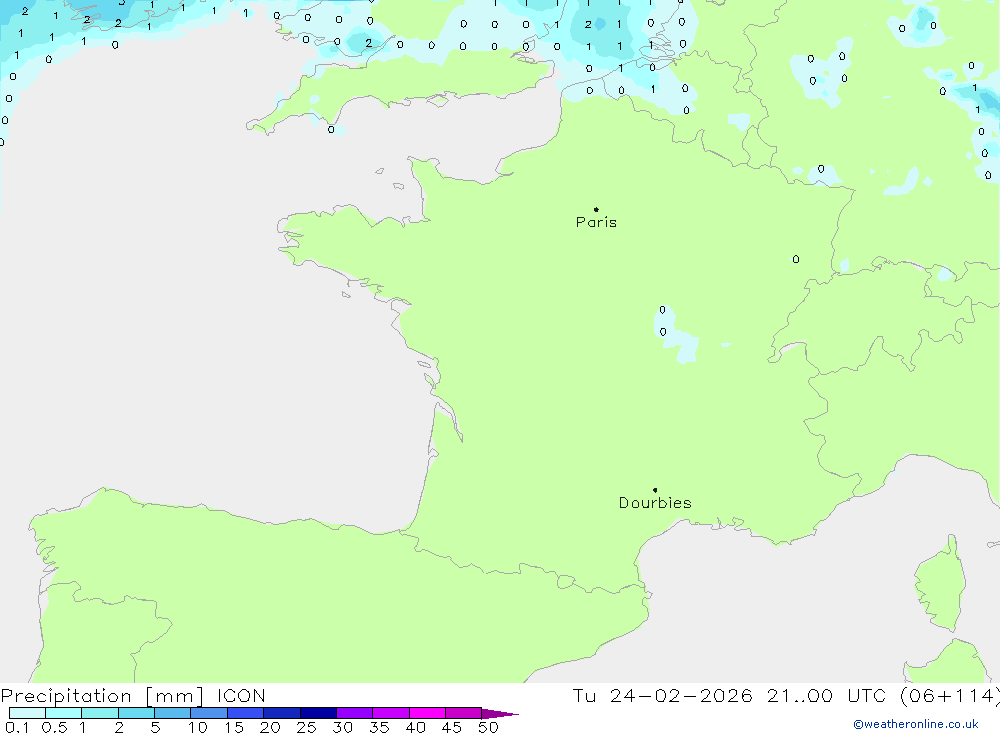Select the magenta 45 mm legend swatch
The width and height of the screenshot is (1000, 733).
(463, 714)
